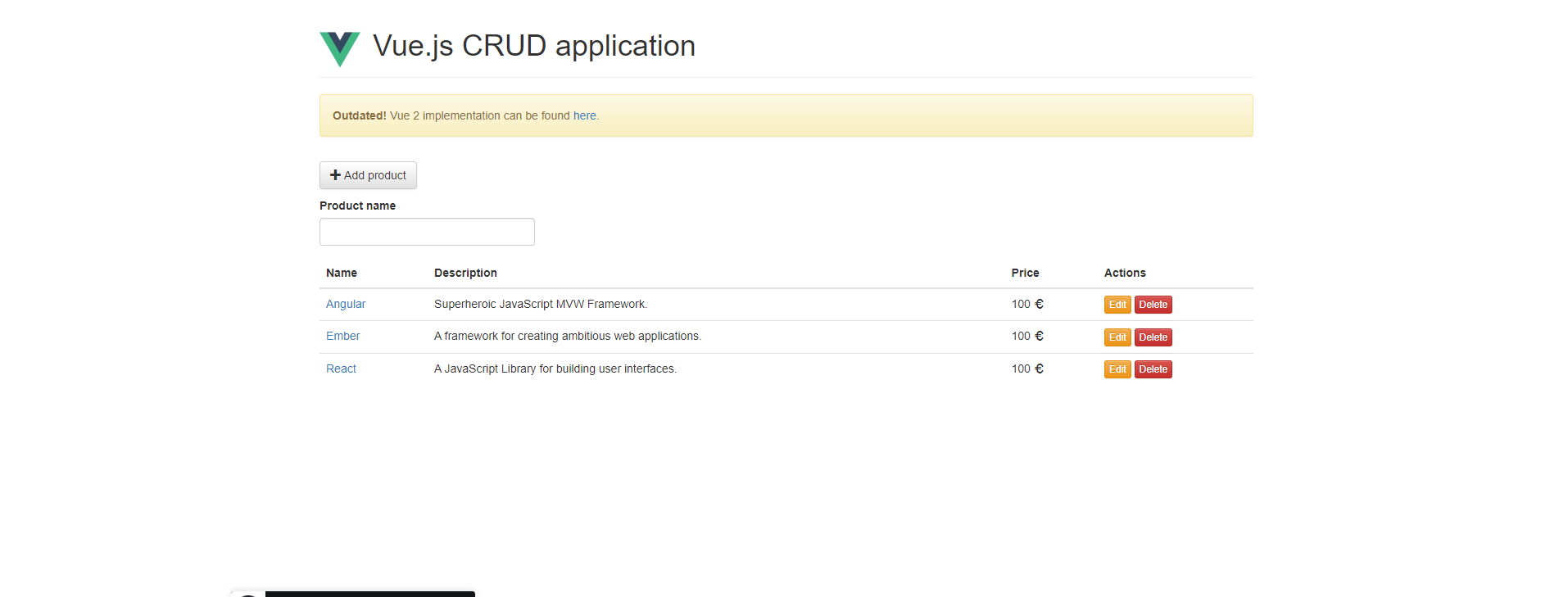The width and height of the screenshot is (1568, 597).
Task: Click the Add product button
Action: coord(368,175)
